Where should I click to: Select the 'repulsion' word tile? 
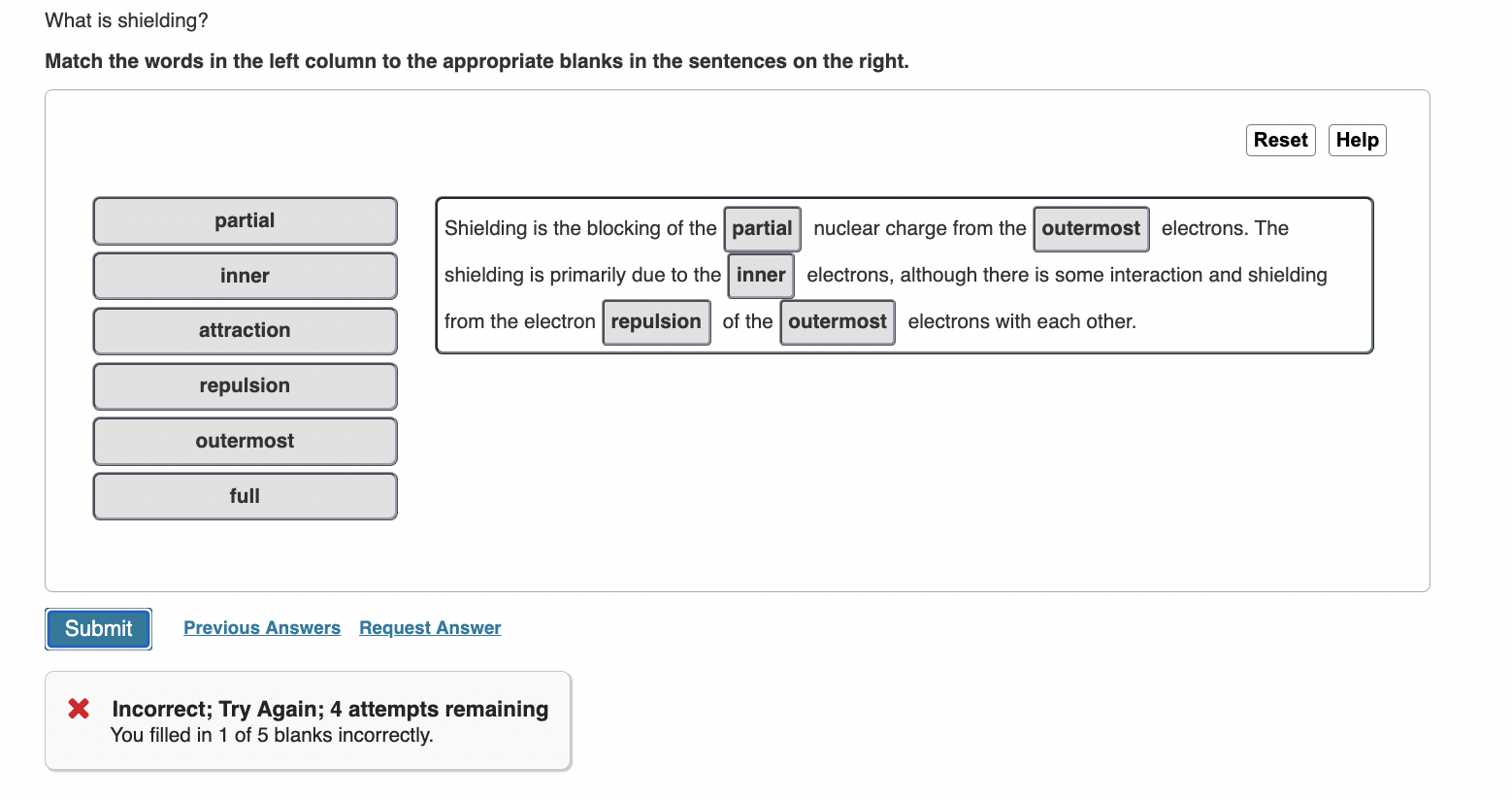pos(244,385)
